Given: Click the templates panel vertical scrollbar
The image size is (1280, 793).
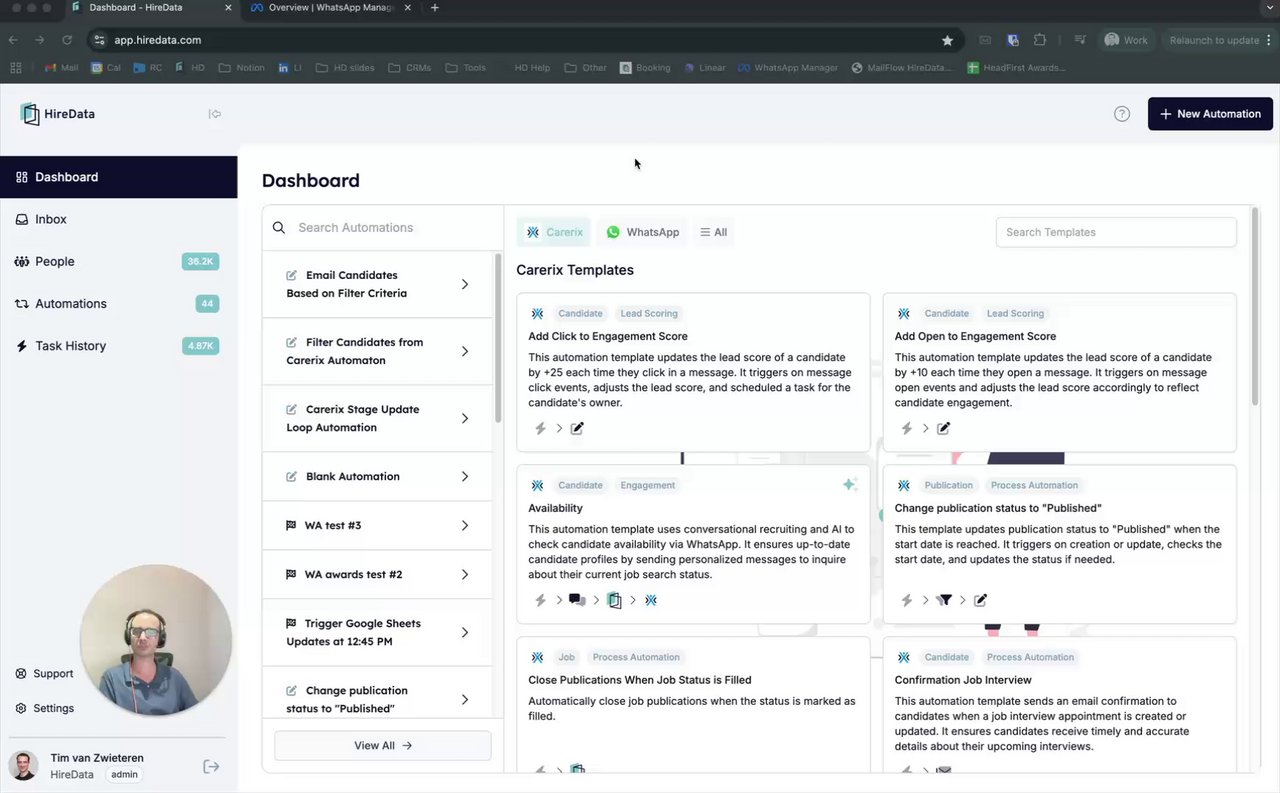Looking at the screenshot, I should pos(1255,305).
